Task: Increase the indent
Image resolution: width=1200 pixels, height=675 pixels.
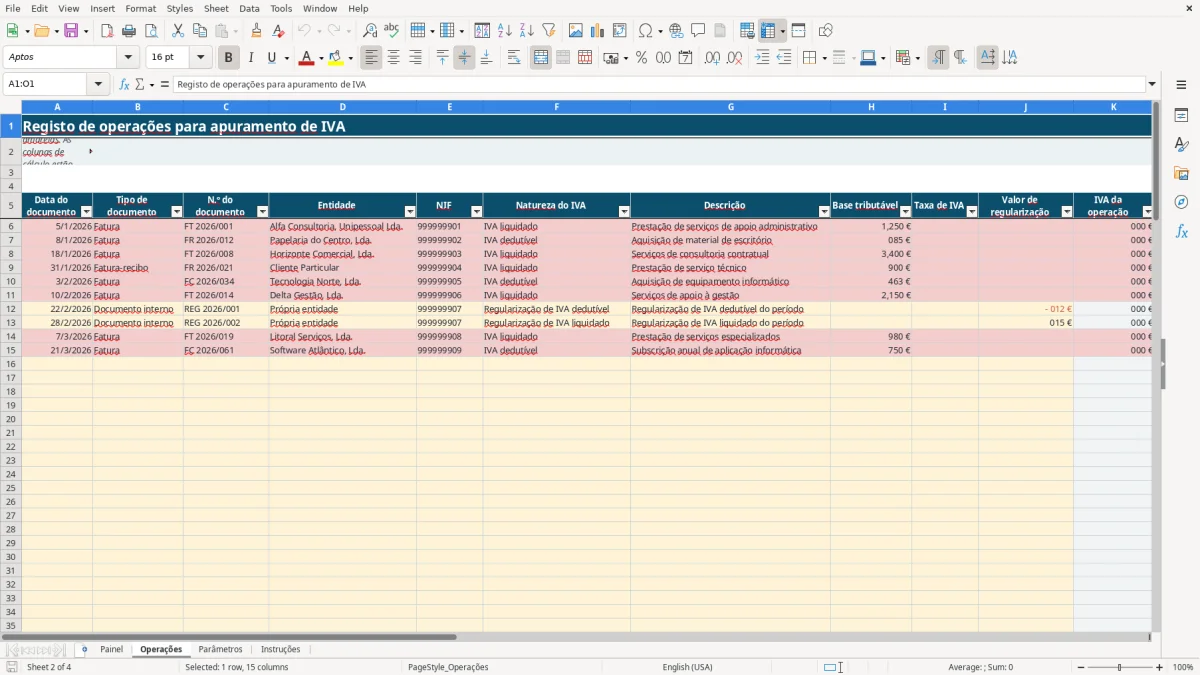Action: (763, 58)
